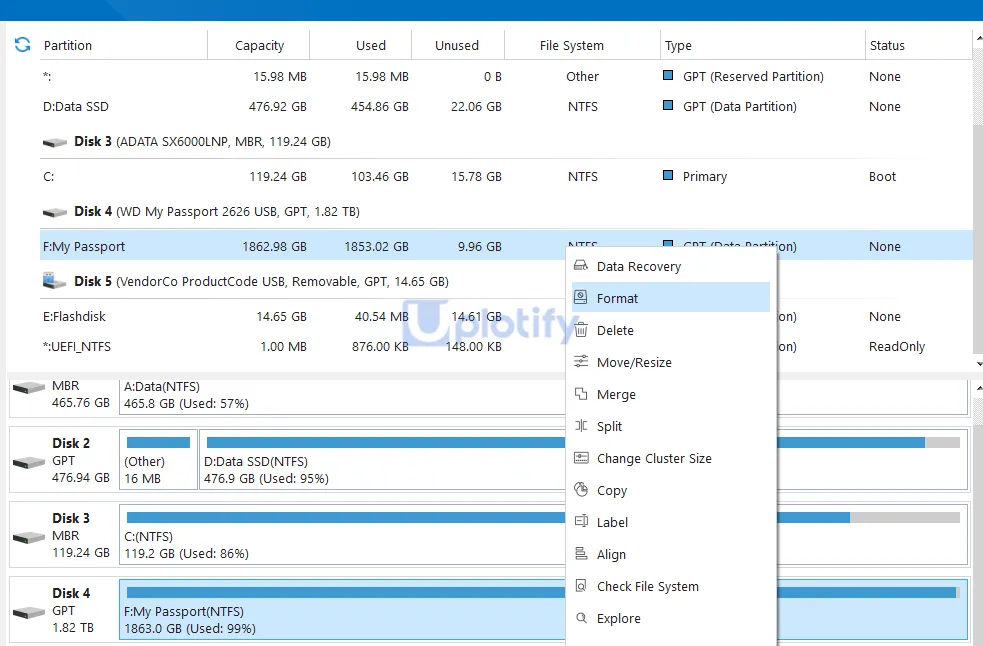
Task: Choose Delete from the context menu
Action: (x=671, y=331)
